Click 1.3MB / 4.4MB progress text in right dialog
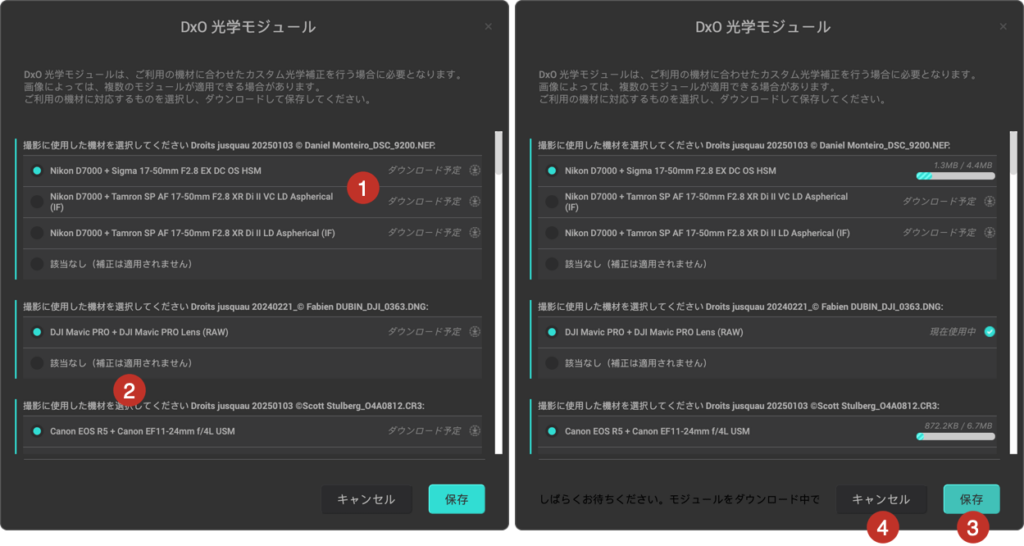The height and width of the screenshot is (546, 1024). [x=963, y=165]
